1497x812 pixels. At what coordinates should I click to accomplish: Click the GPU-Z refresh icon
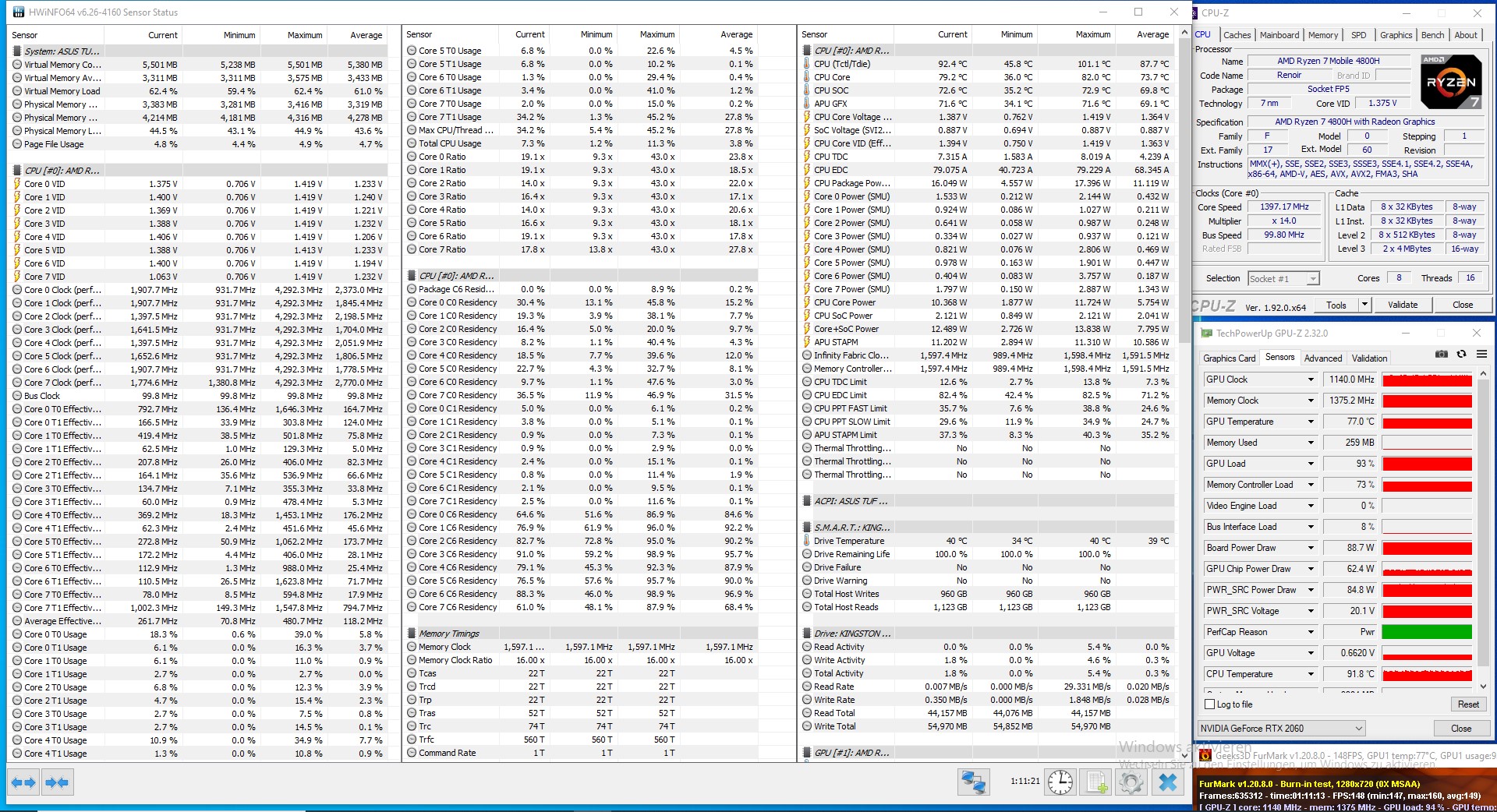point(1461,354)
